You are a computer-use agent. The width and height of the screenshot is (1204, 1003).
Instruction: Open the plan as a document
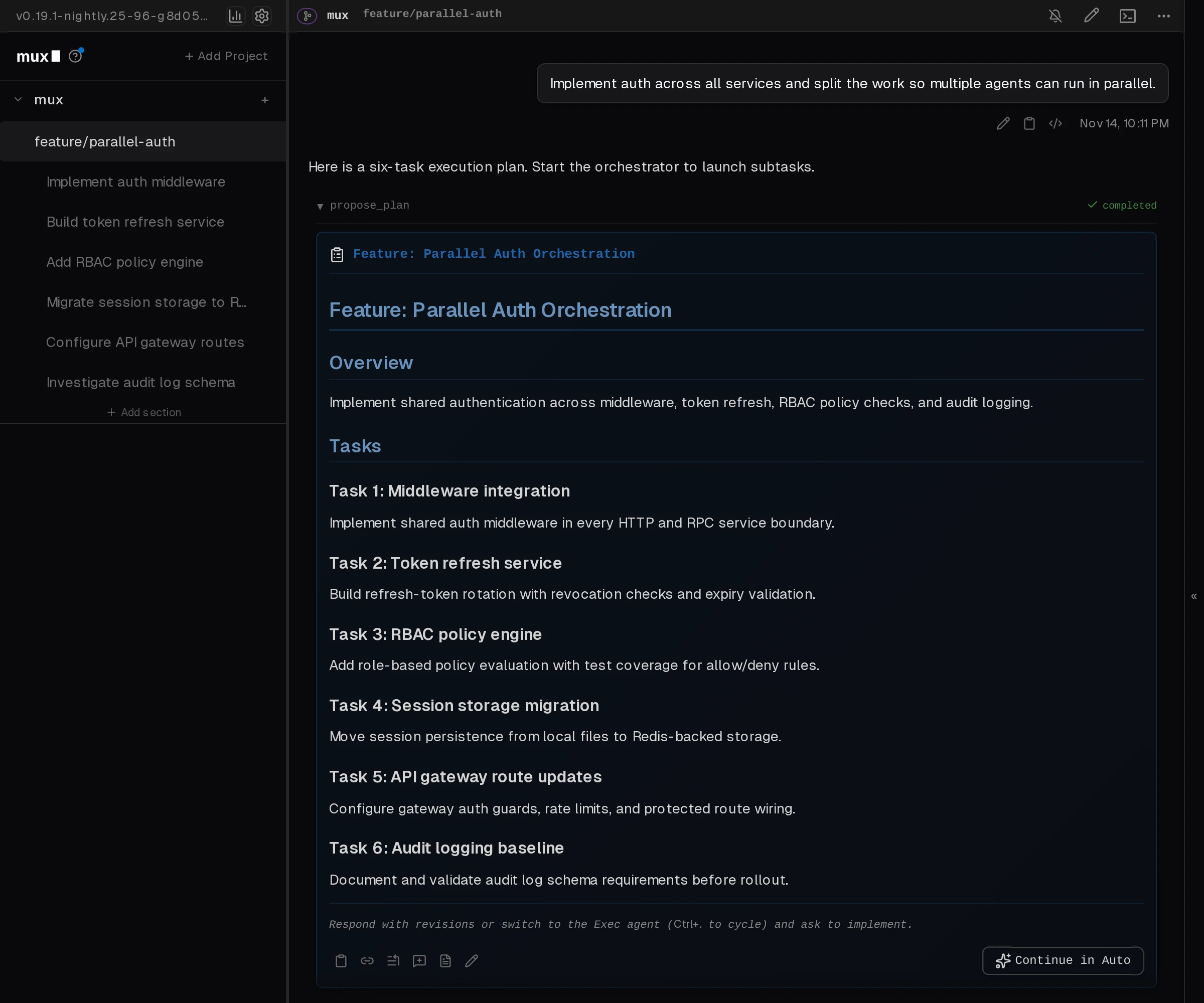coord(445,960)
